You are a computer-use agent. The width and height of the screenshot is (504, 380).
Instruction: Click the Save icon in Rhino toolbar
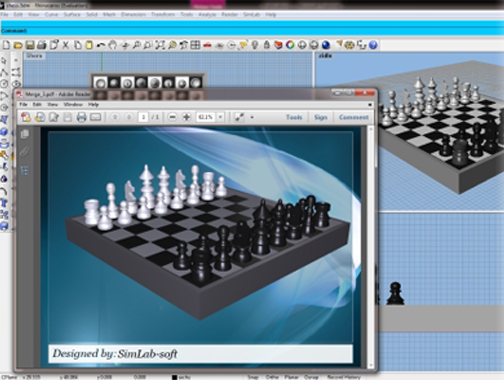pos(30,45)
